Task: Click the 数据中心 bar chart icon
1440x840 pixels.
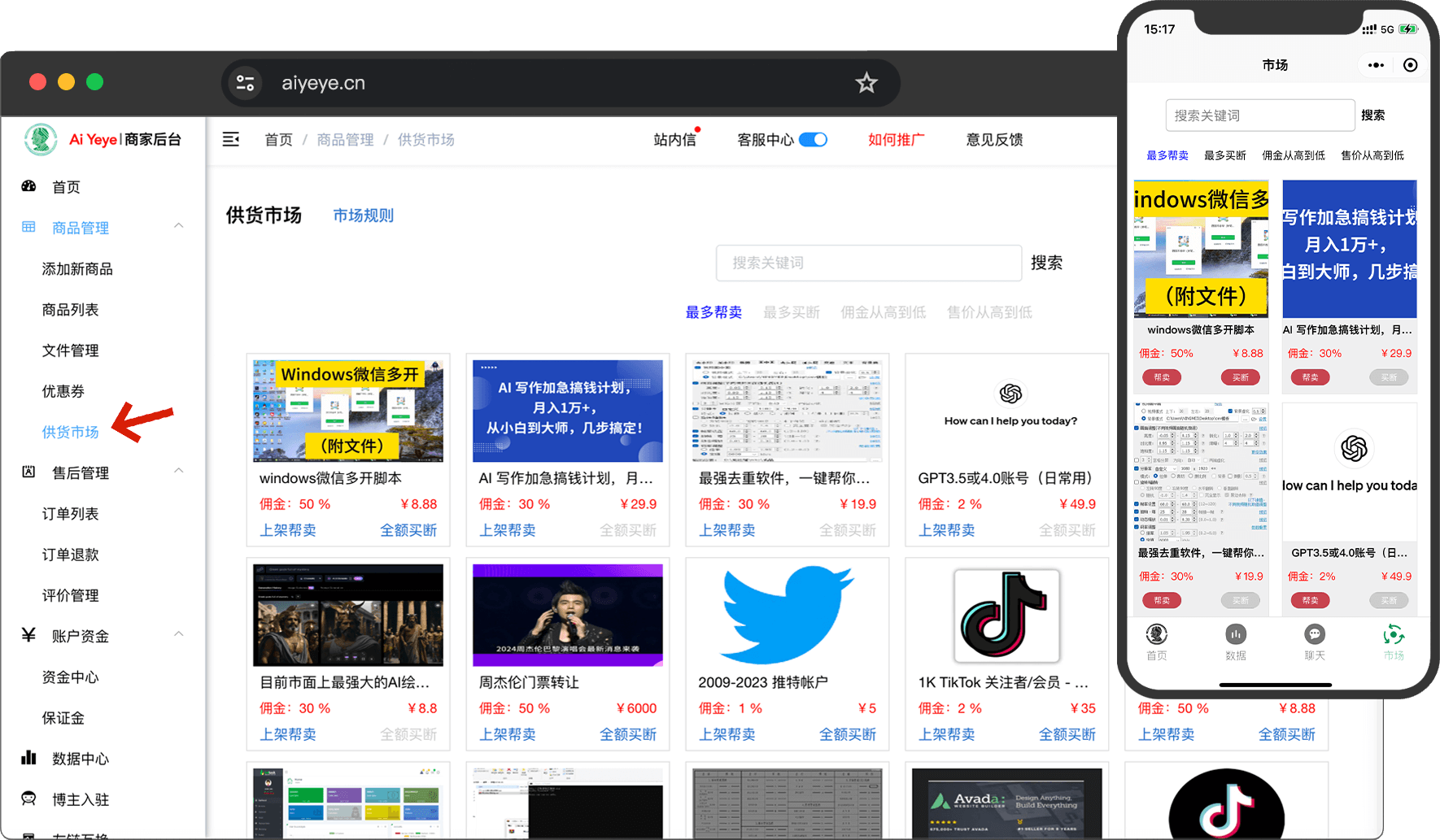Action: click(28, 758)
